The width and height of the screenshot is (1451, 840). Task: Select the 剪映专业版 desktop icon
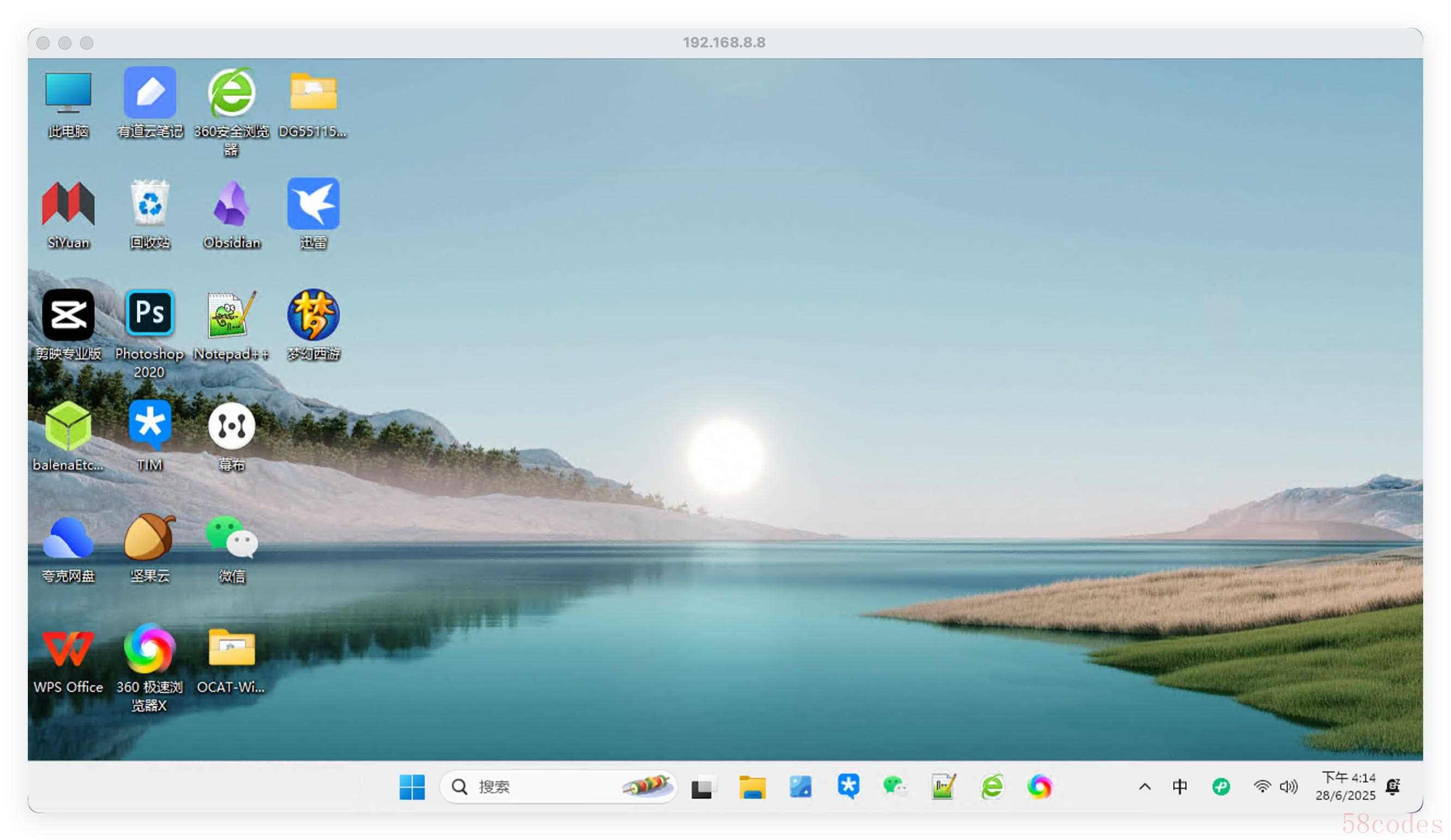click(68, 326)
